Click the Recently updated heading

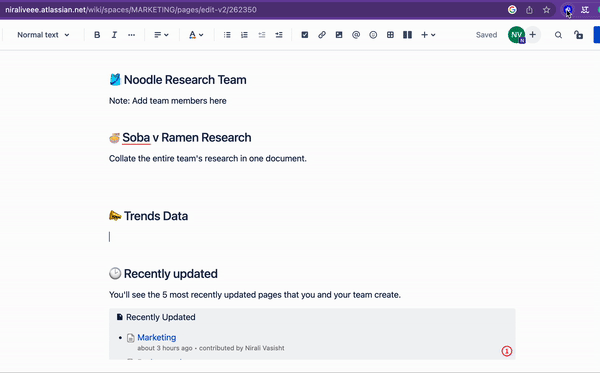171,274
